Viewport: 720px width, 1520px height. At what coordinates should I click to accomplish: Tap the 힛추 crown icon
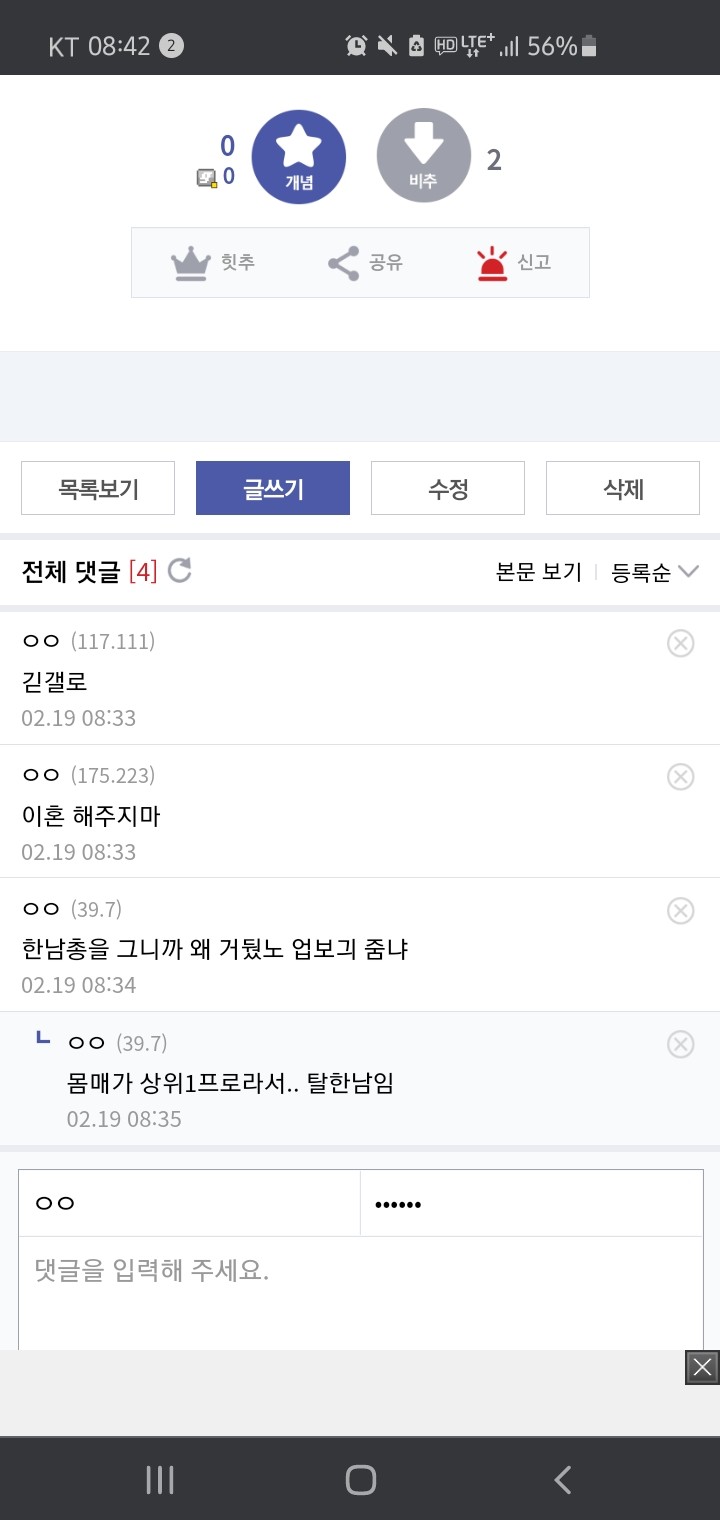tap(213, 263)
